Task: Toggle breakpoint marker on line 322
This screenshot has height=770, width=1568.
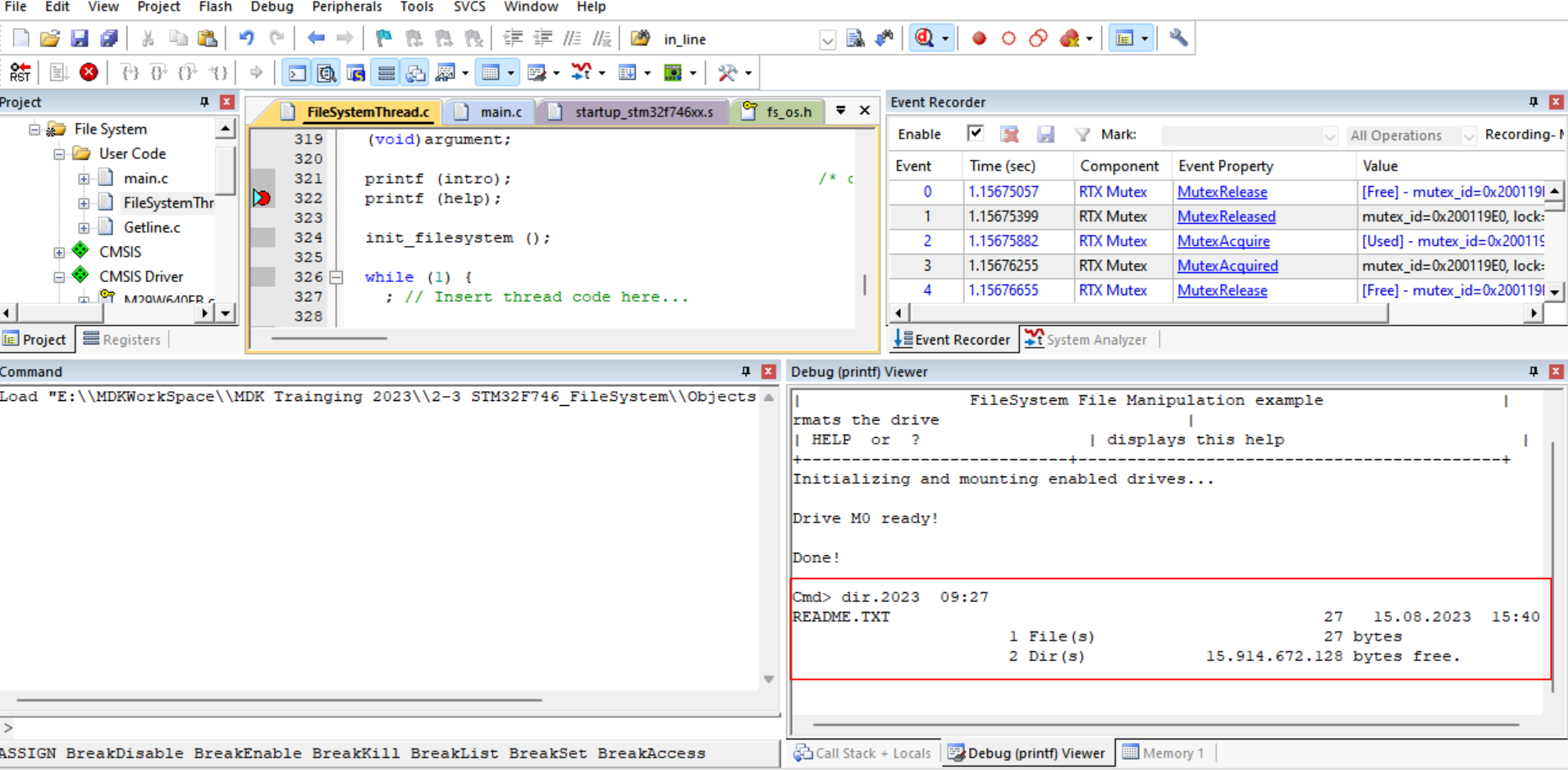Action: (263, 198)
